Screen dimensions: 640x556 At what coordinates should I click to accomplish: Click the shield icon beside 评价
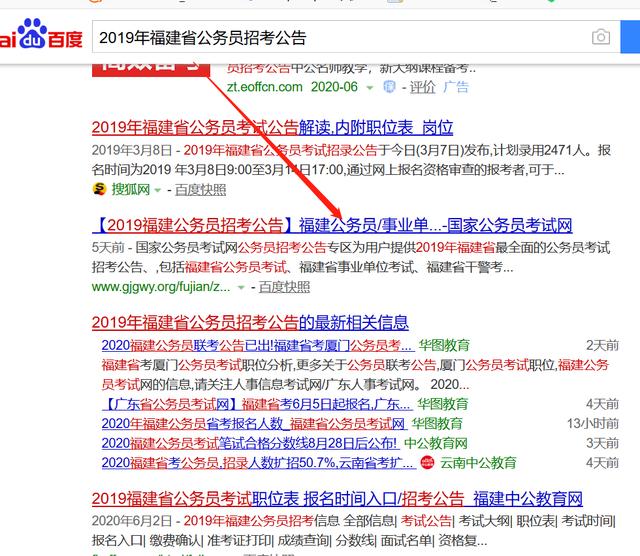[389, 87]
